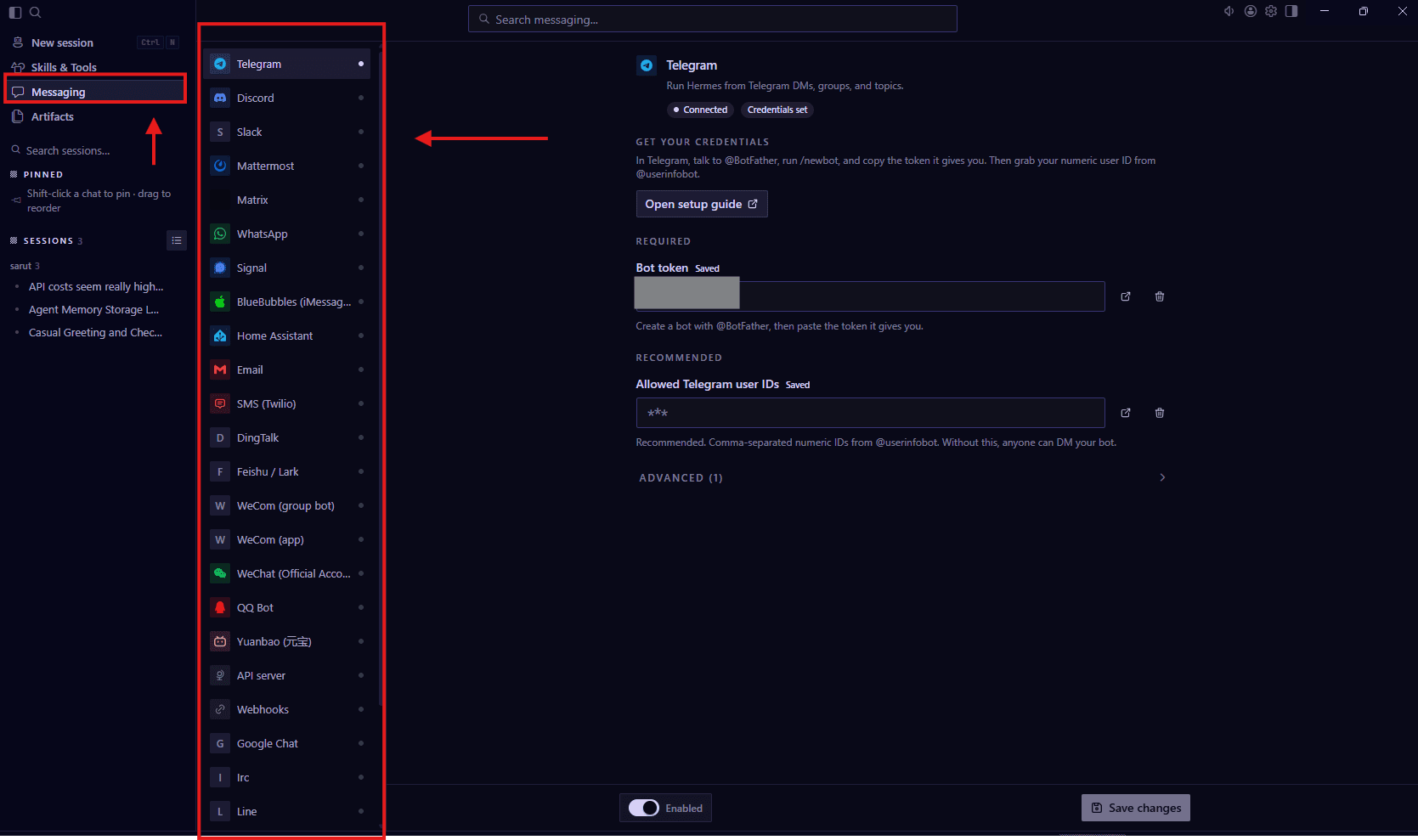Viewport: 1418px width, 840px height.
Task: Open session 'Casual Greeting and Chec...'
Action: coord(95,333)
